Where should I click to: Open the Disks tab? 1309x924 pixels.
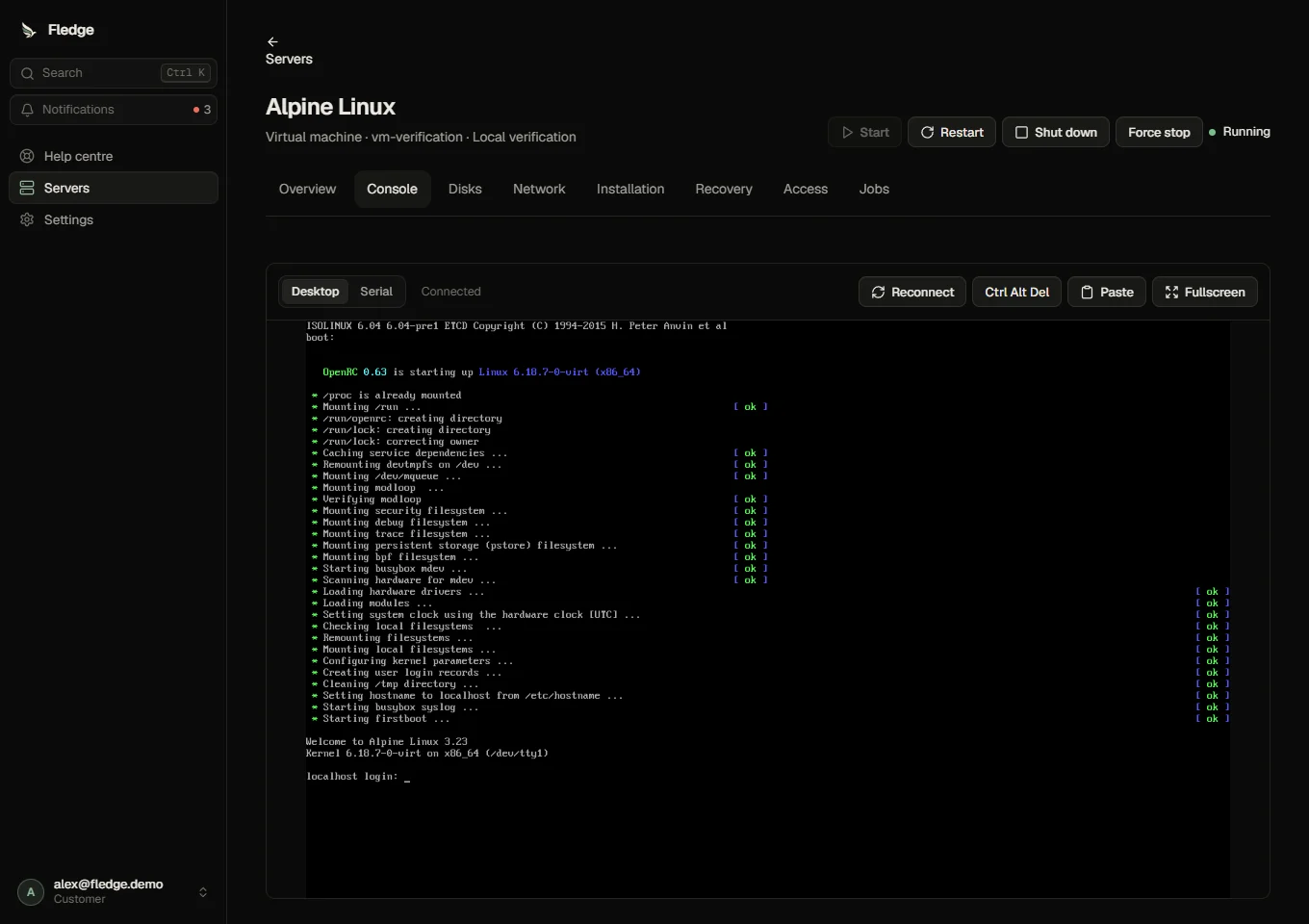465,189
